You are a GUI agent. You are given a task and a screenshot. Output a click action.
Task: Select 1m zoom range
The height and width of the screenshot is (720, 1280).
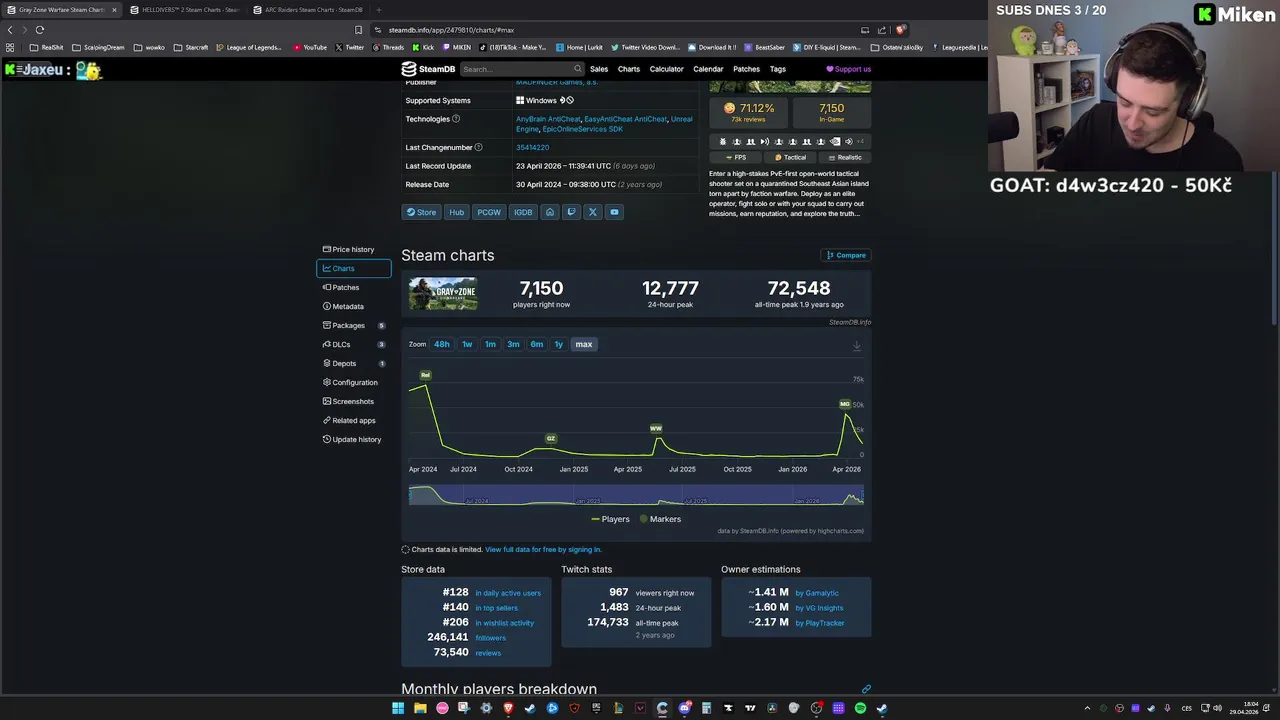pyautogui.click(x=490, y=344)
